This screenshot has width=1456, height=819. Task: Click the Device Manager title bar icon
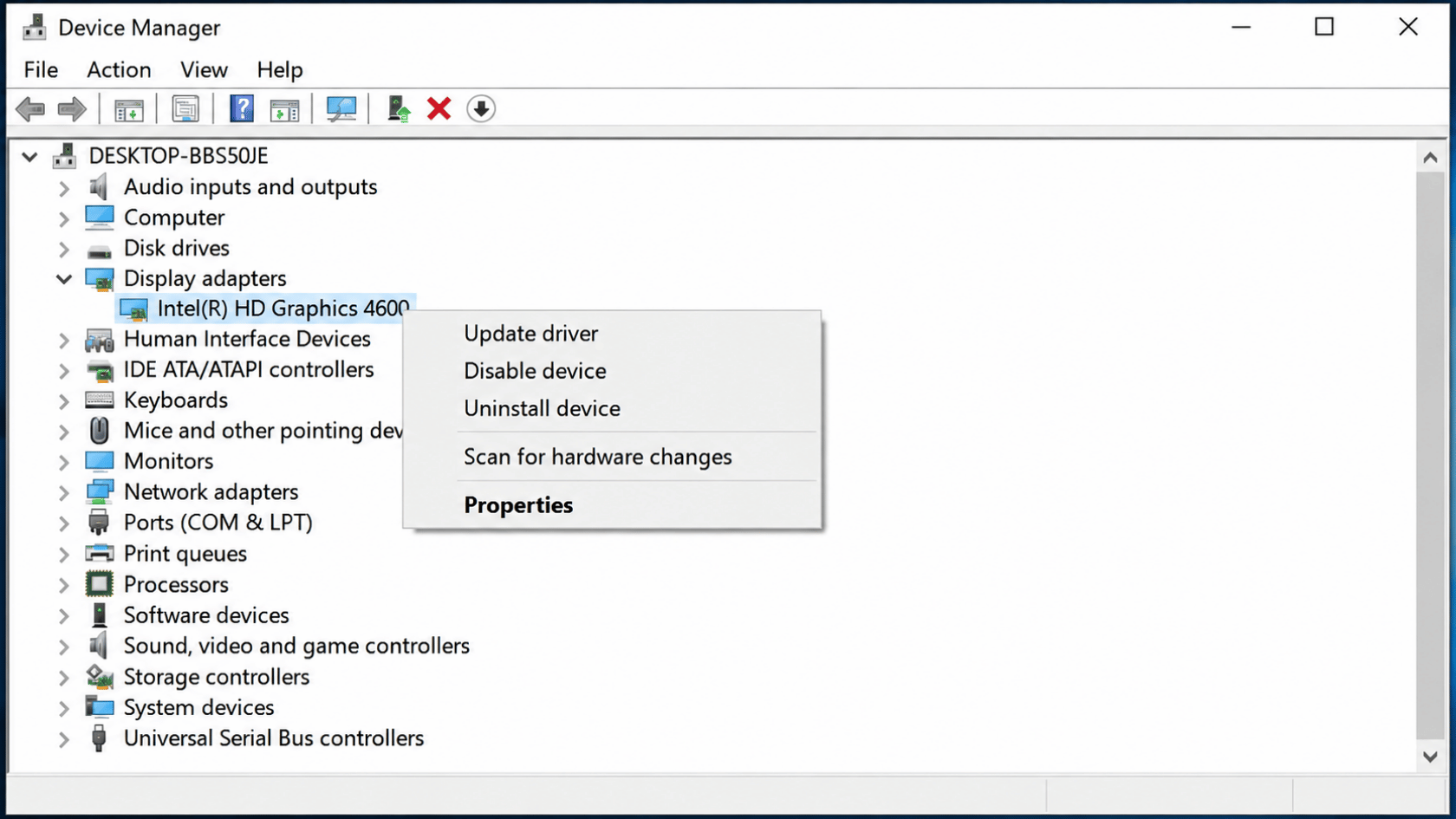pos(35,28)
